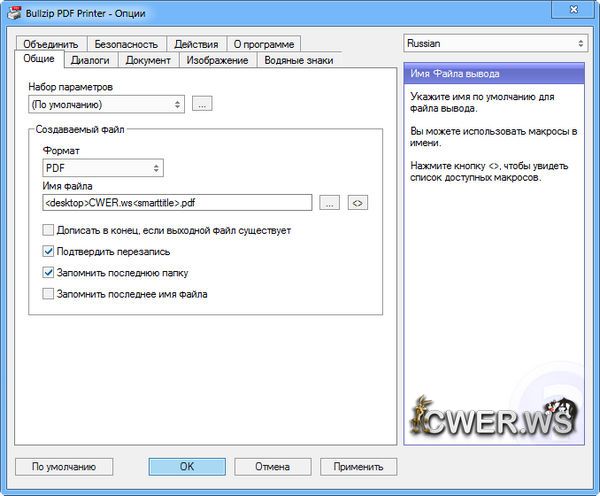
Task: Toggle Запомнить последнюю папку checkbox
Action: tap(48, 273)
